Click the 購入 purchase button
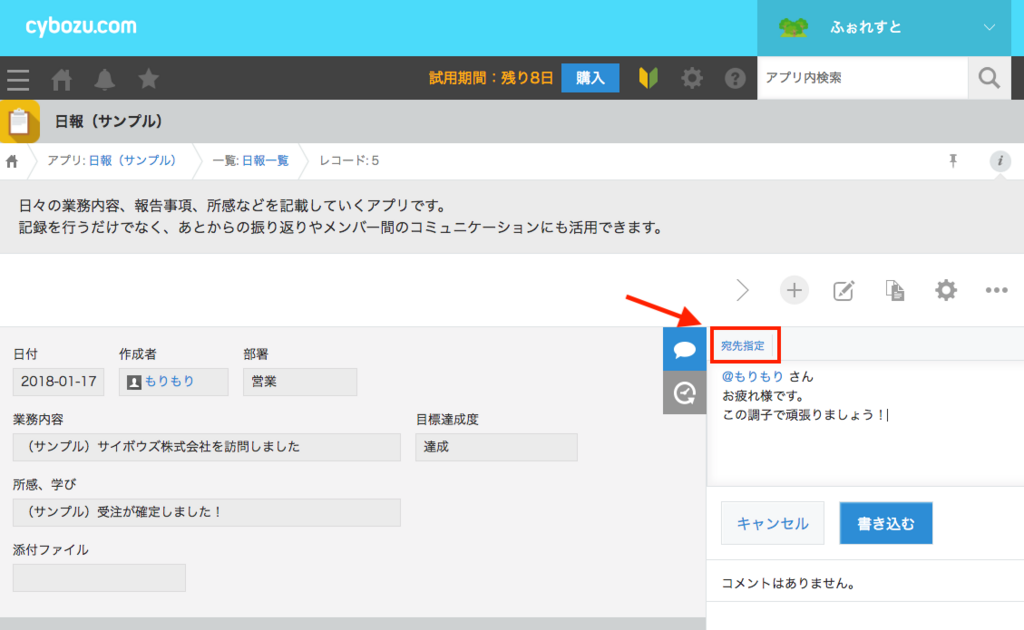 590,78
